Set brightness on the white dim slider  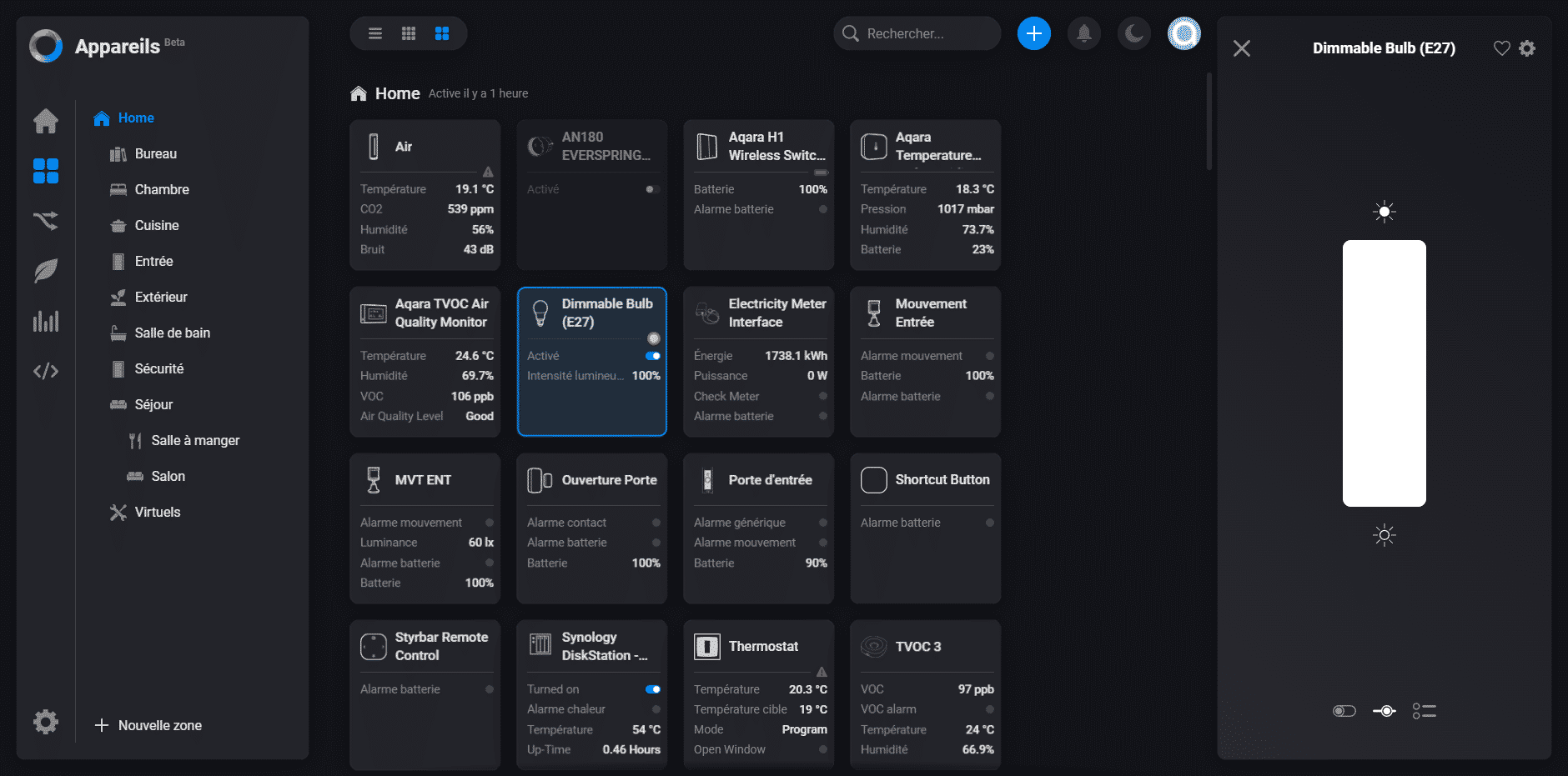(x=1385, y=373)
